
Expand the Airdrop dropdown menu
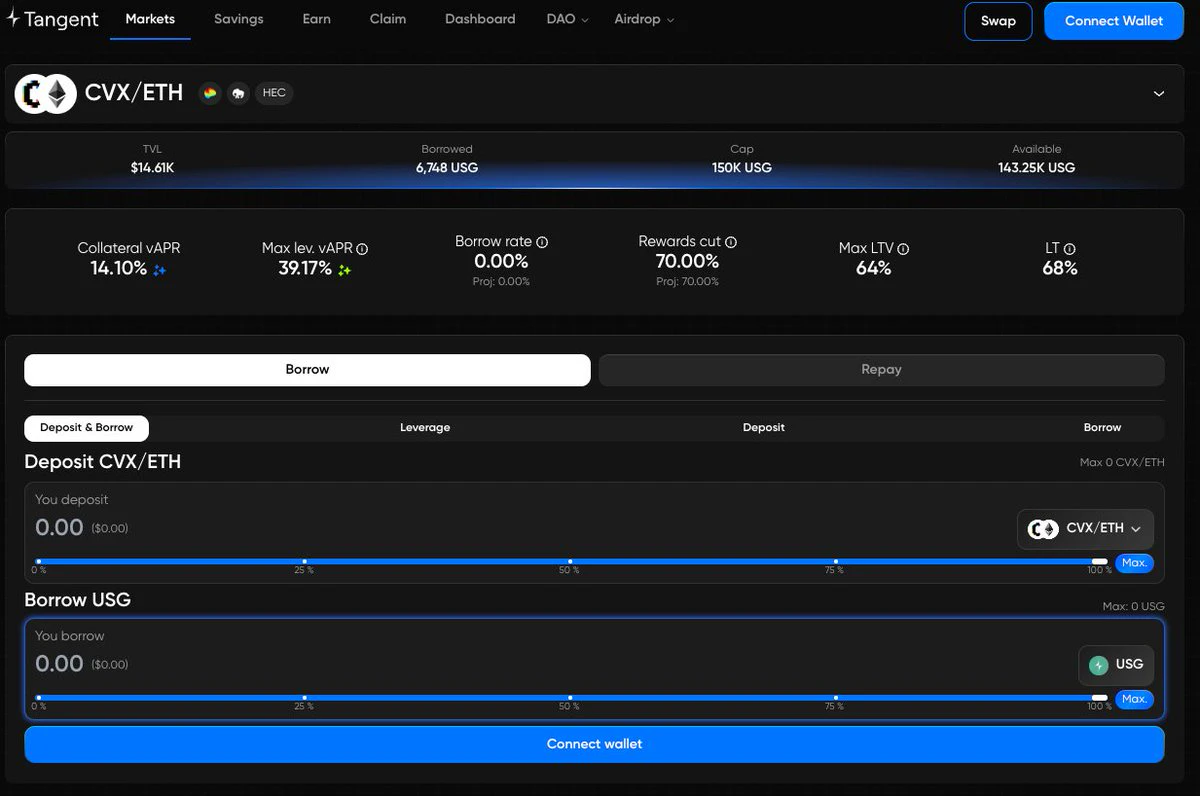[x=644, y=20]
